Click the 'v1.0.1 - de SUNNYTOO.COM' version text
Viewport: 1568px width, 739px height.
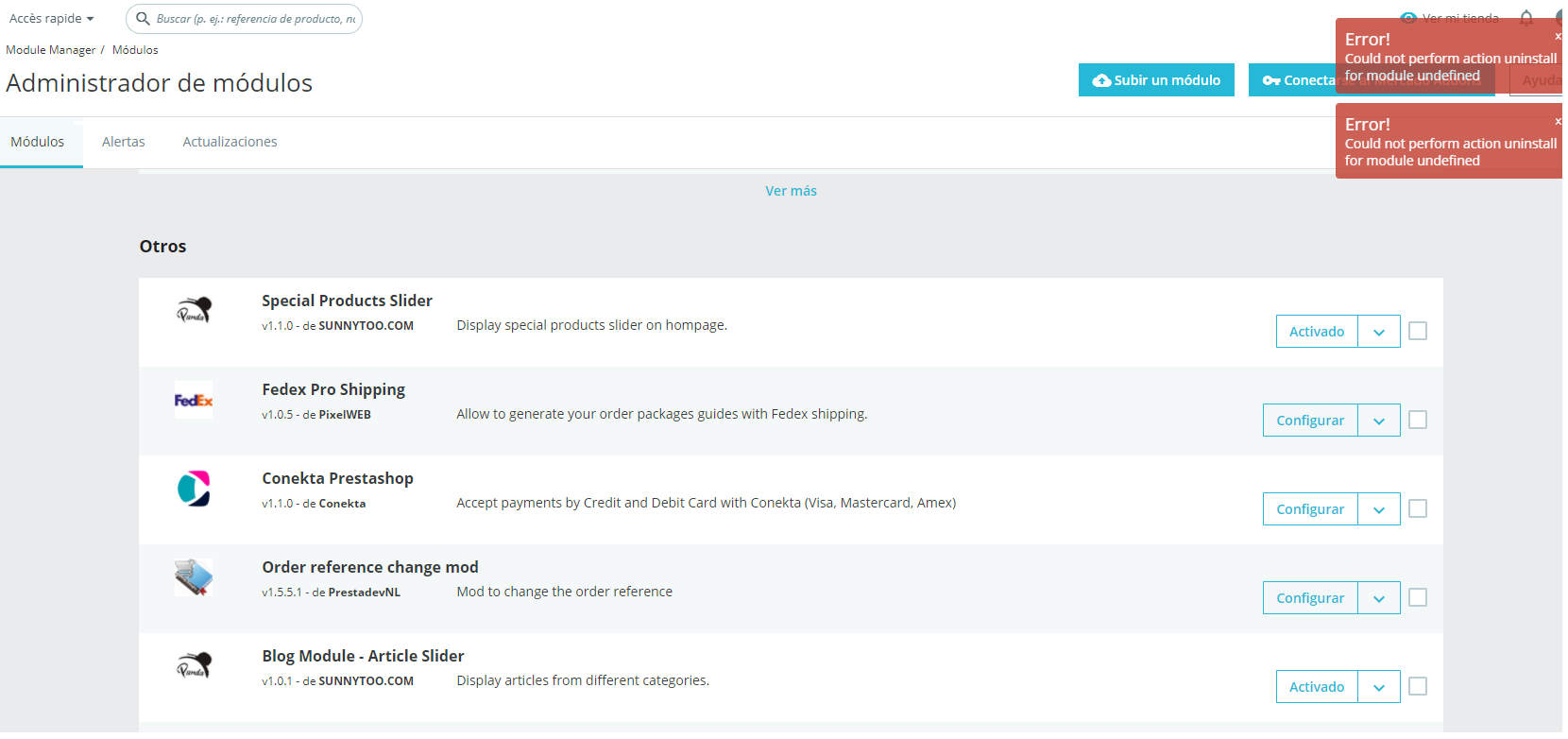(337, 681)
